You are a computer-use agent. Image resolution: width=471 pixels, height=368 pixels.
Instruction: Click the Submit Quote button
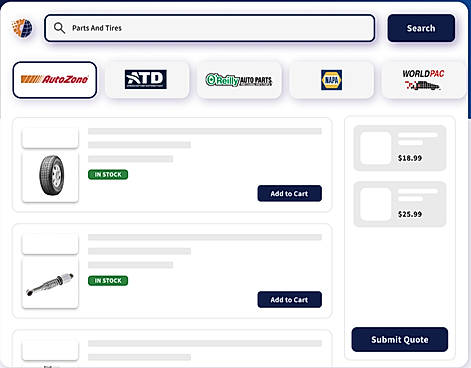pos(400,340)
